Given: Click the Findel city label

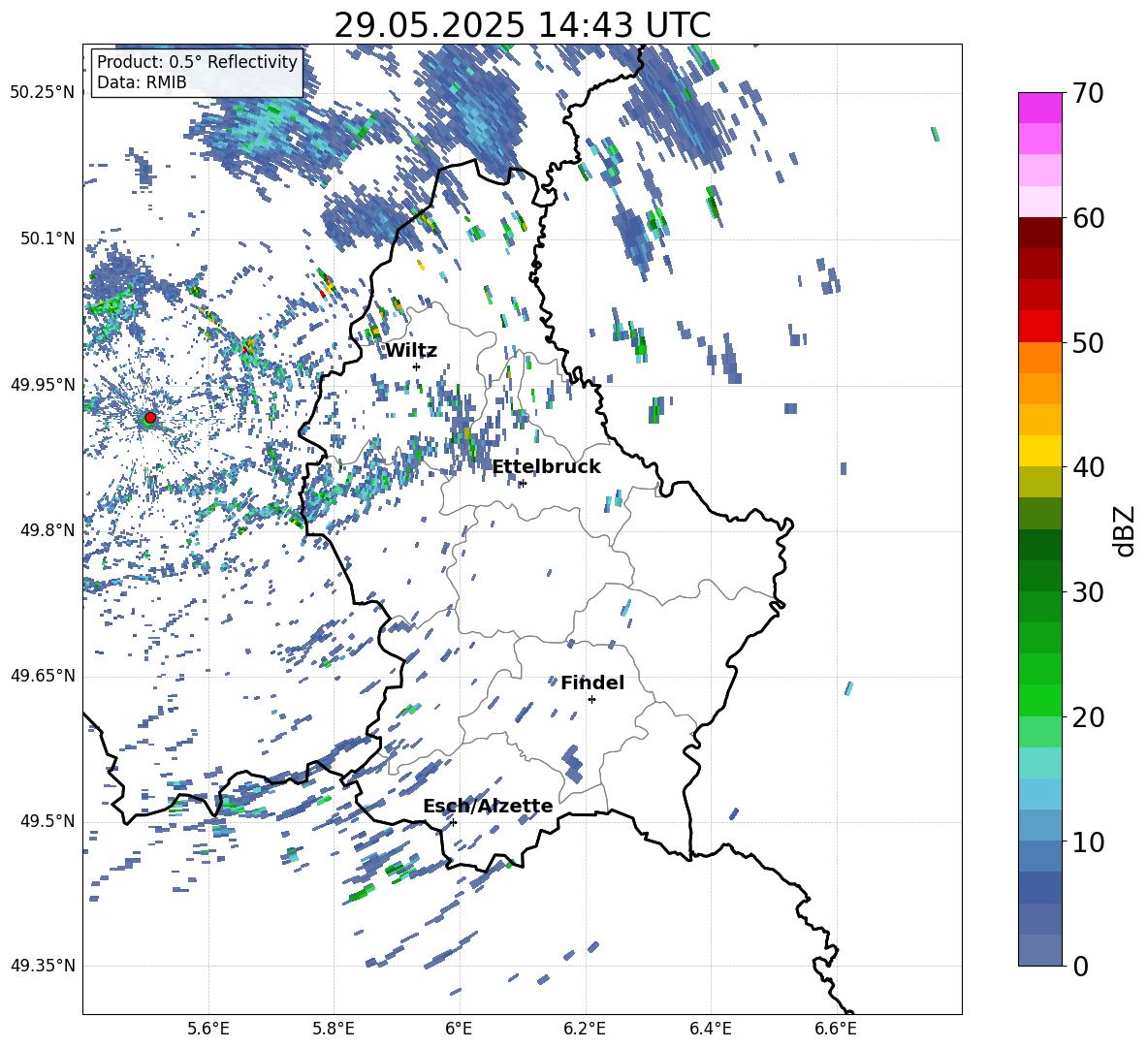Looking at the screenshot, I should (x=592, y=683).
